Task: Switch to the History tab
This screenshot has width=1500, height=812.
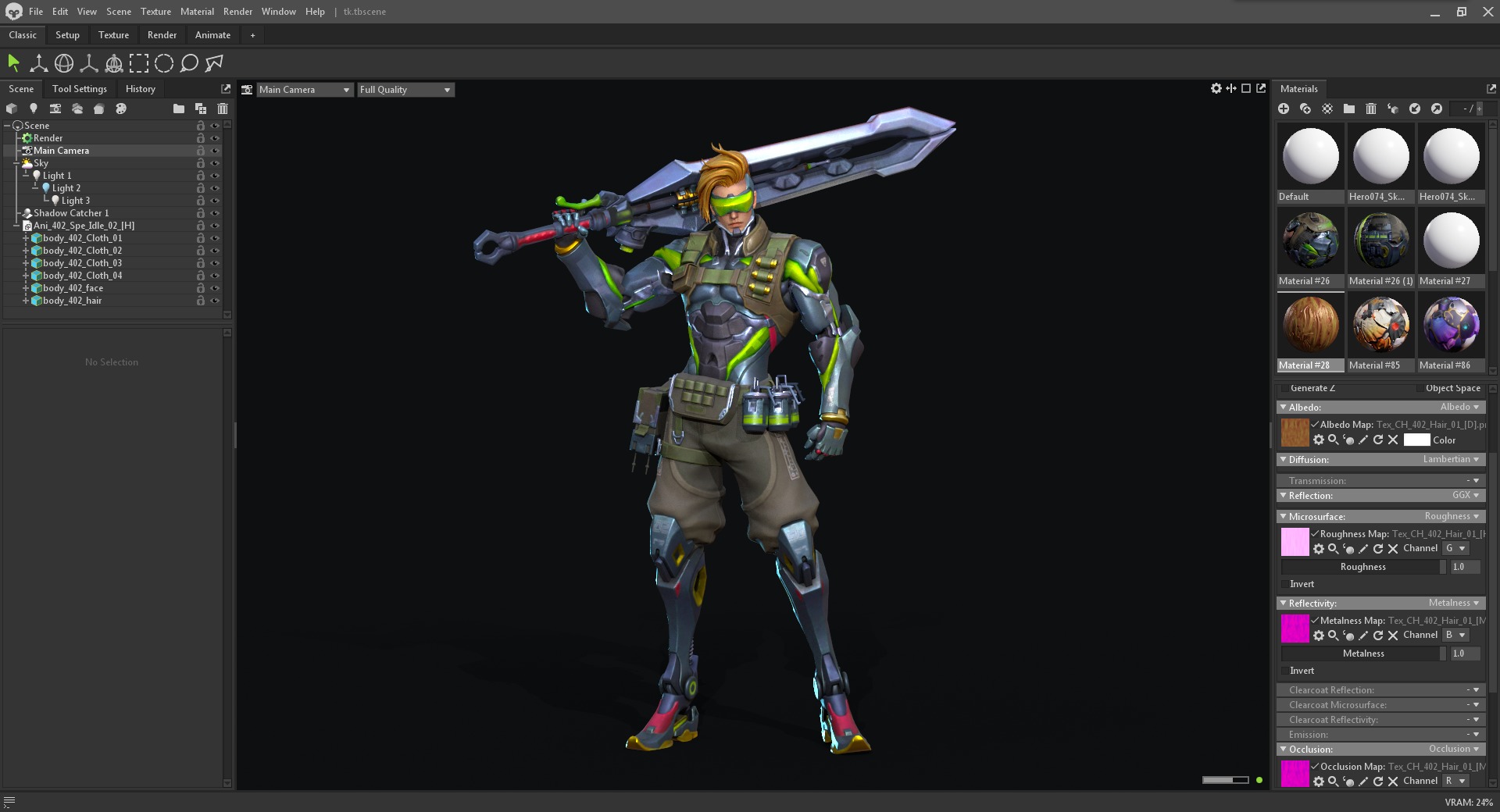Action: (141, 89)
